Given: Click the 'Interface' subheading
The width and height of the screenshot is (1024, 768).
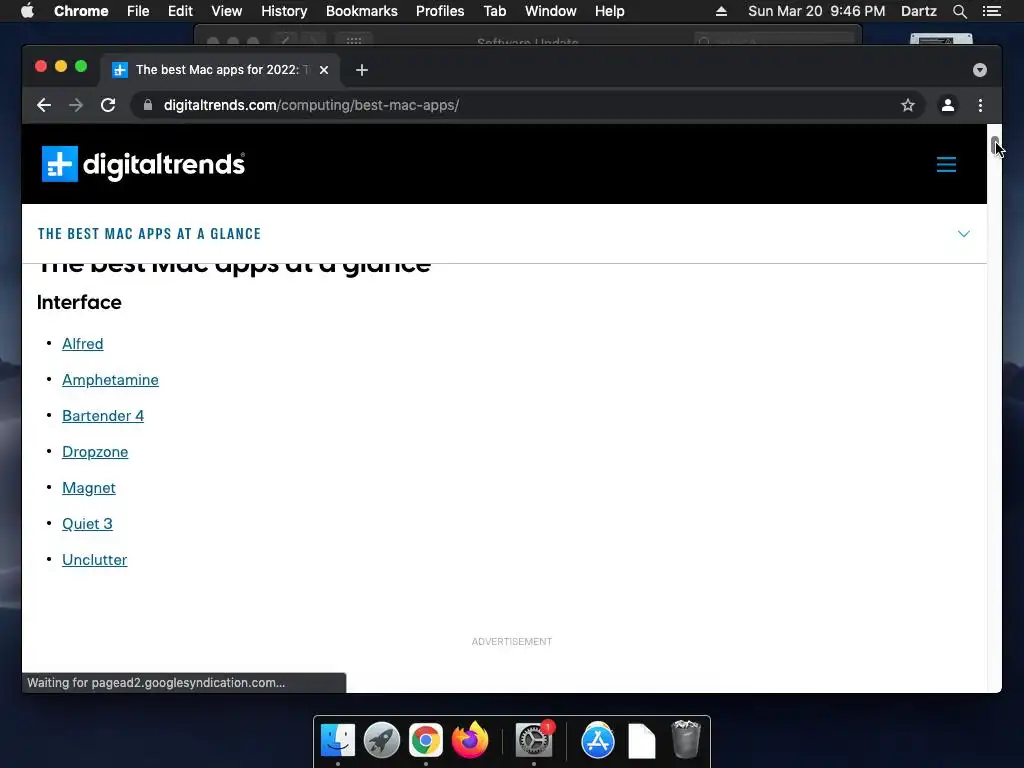Looking at the screenshot, I should 79,302.
